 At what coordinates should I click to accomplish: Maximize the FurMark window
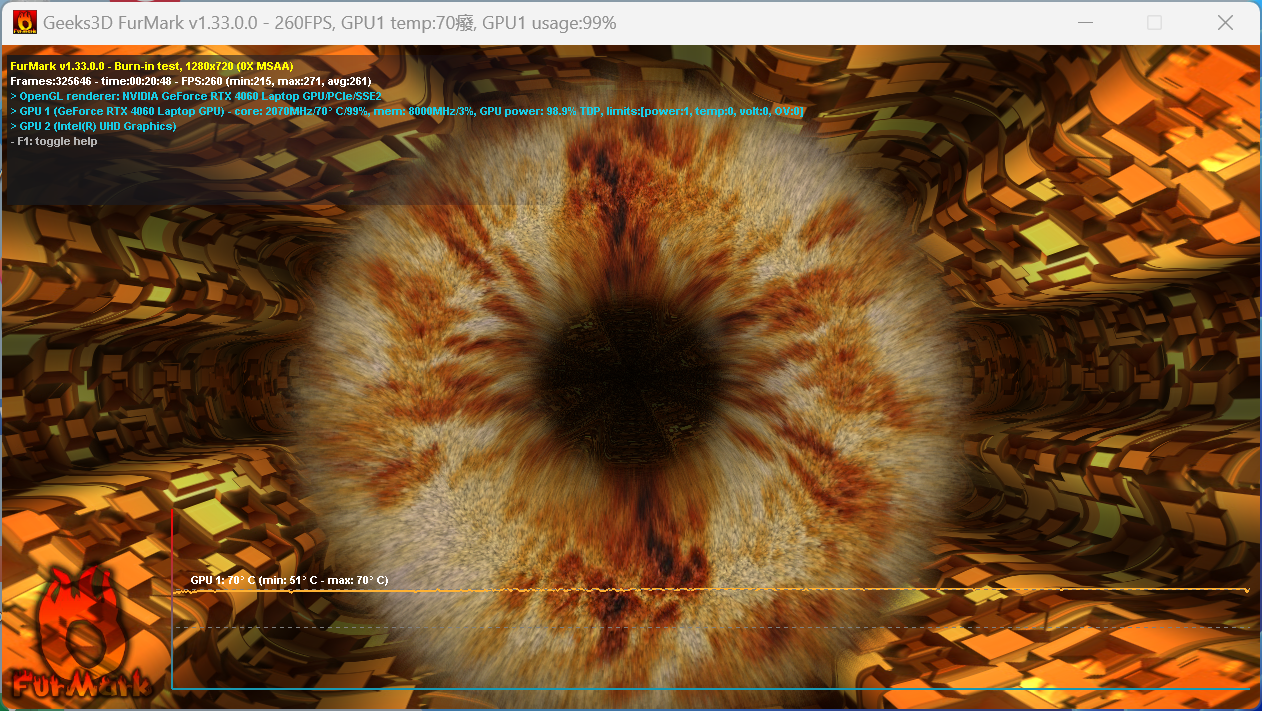point(1154,22)
